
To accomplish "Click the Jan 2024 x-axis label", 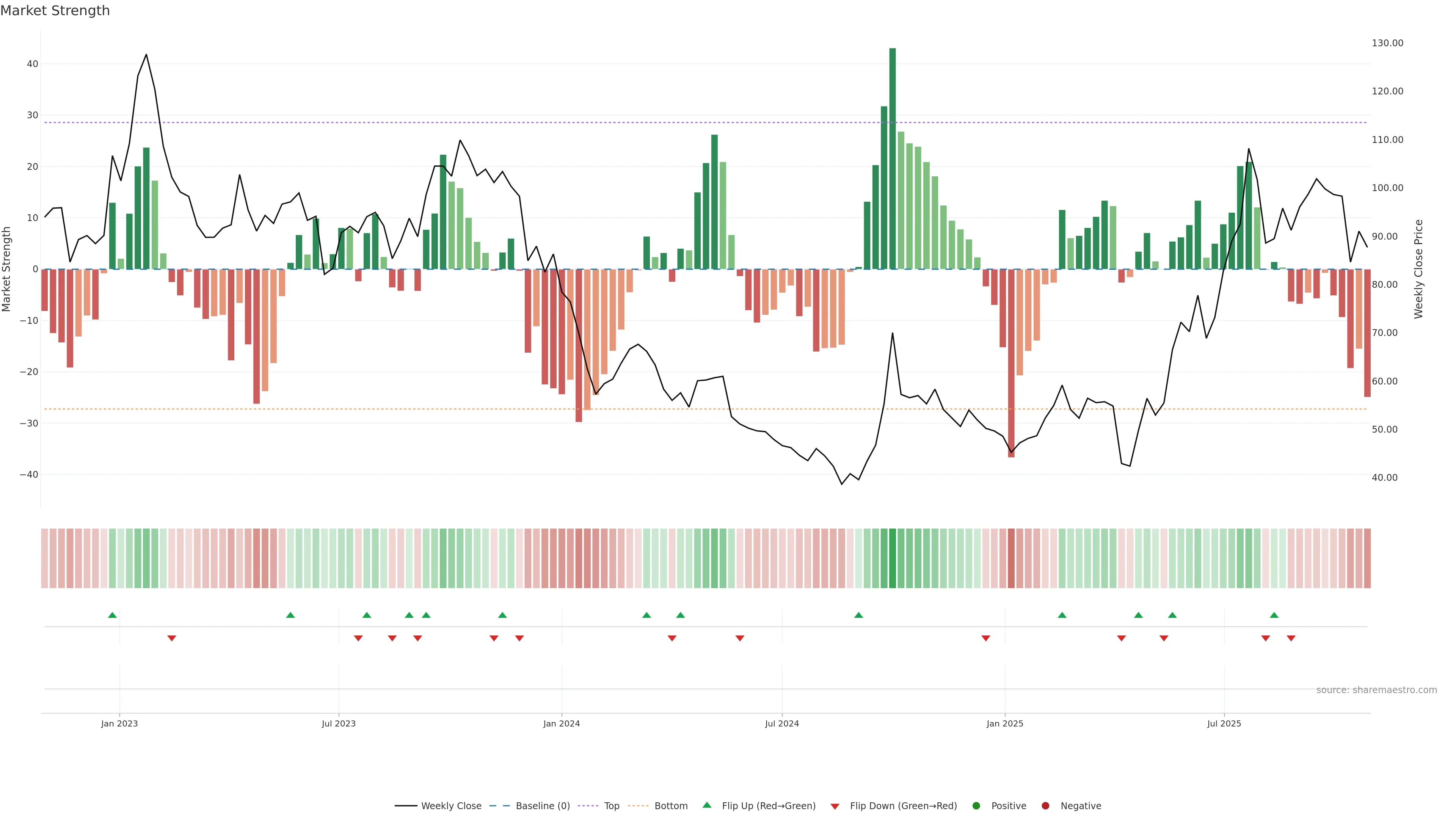I will click(x=561, y=723).
